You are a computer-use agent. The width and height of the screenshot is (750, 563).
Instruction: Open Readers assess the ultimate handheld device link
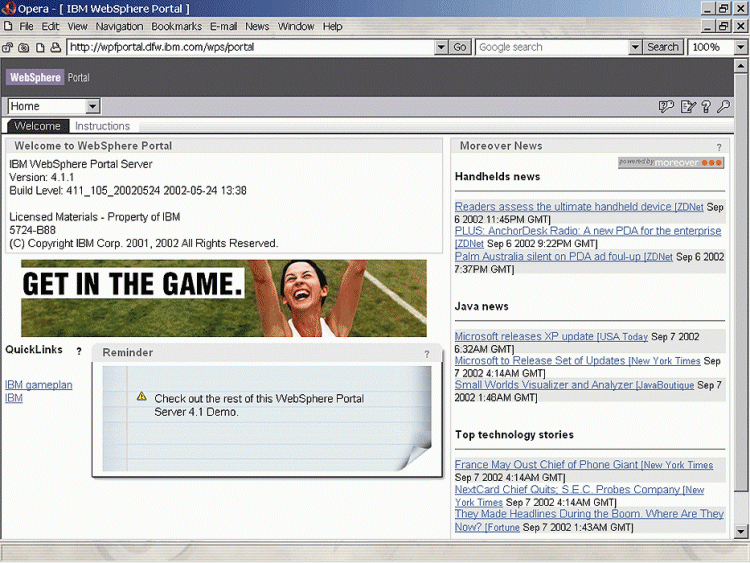(x=579, y=207)
